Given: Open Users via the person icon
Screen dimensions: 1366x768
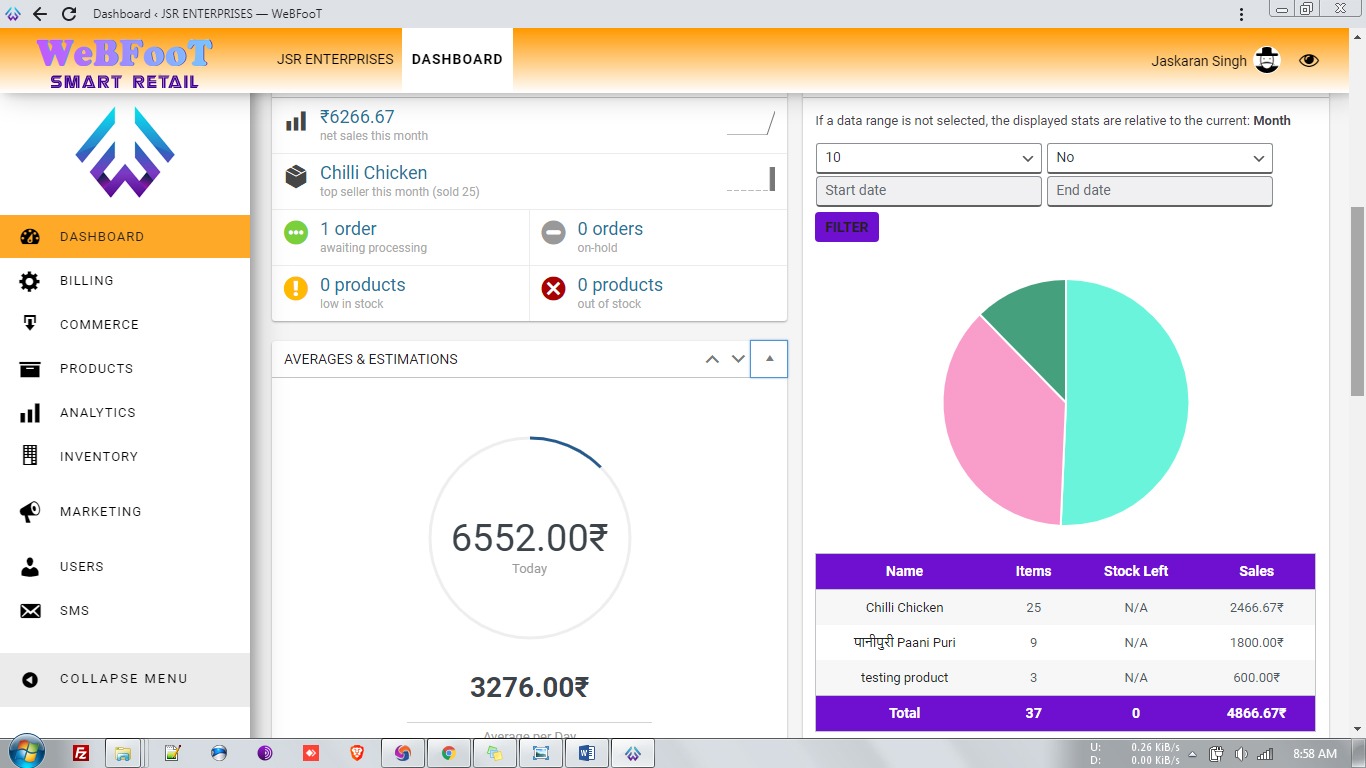Looking at the screenshot, I should pos(30,567).
